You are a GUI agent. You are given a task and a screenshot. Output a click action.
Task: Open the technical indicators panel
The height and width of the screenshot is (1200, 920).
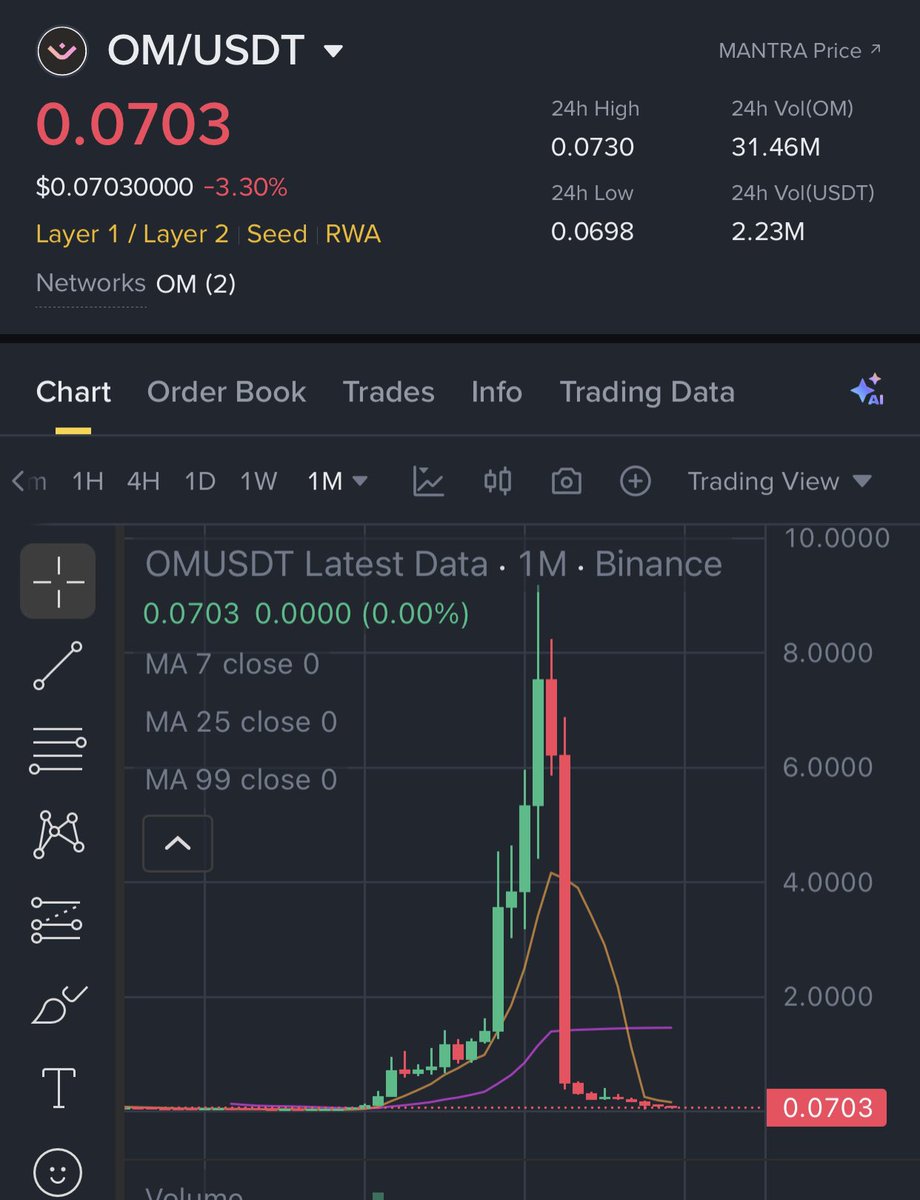pyautogui.click(x=428, y=481)
